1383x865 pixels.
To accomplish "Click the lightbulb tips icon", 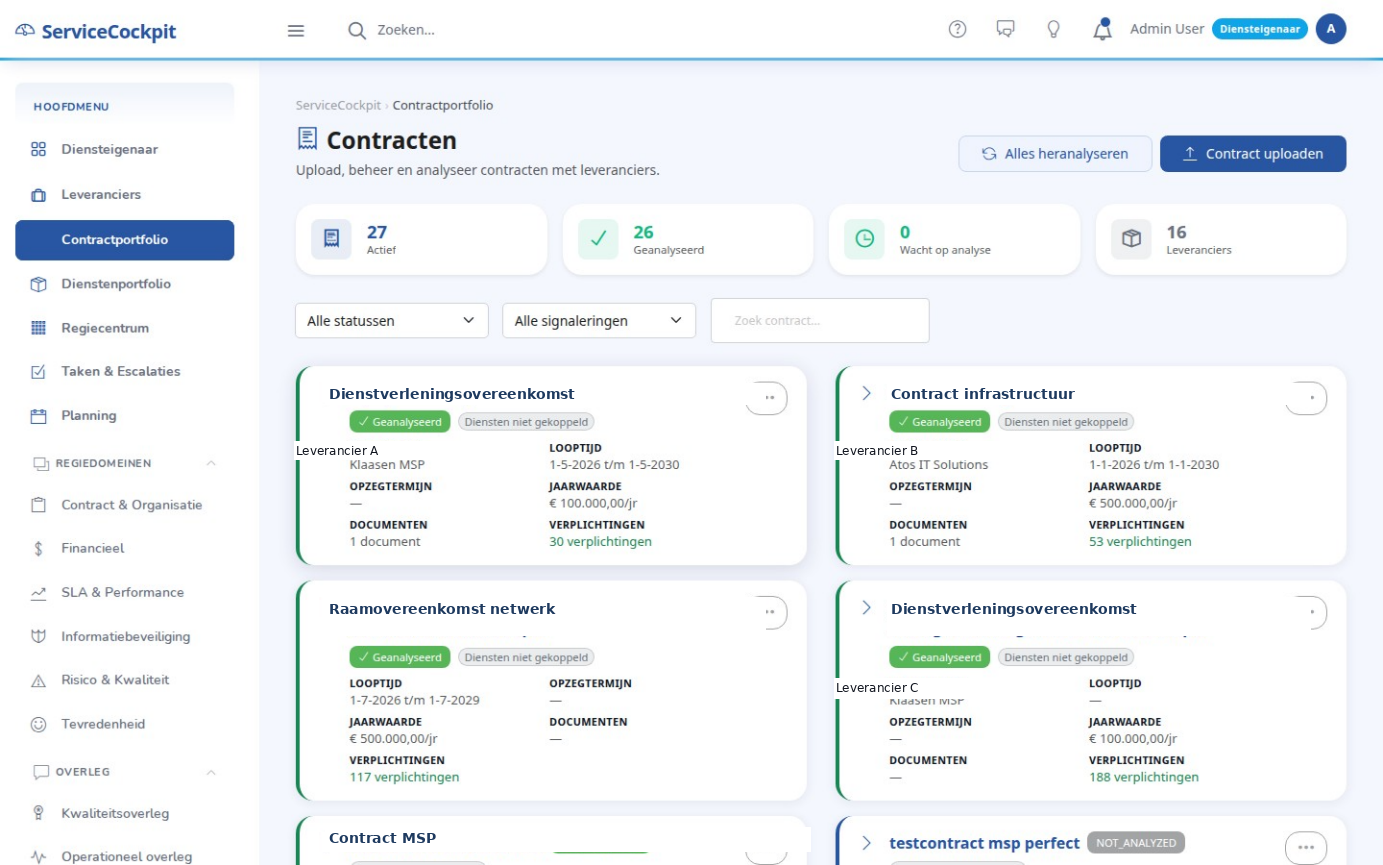I will 1053,29.
